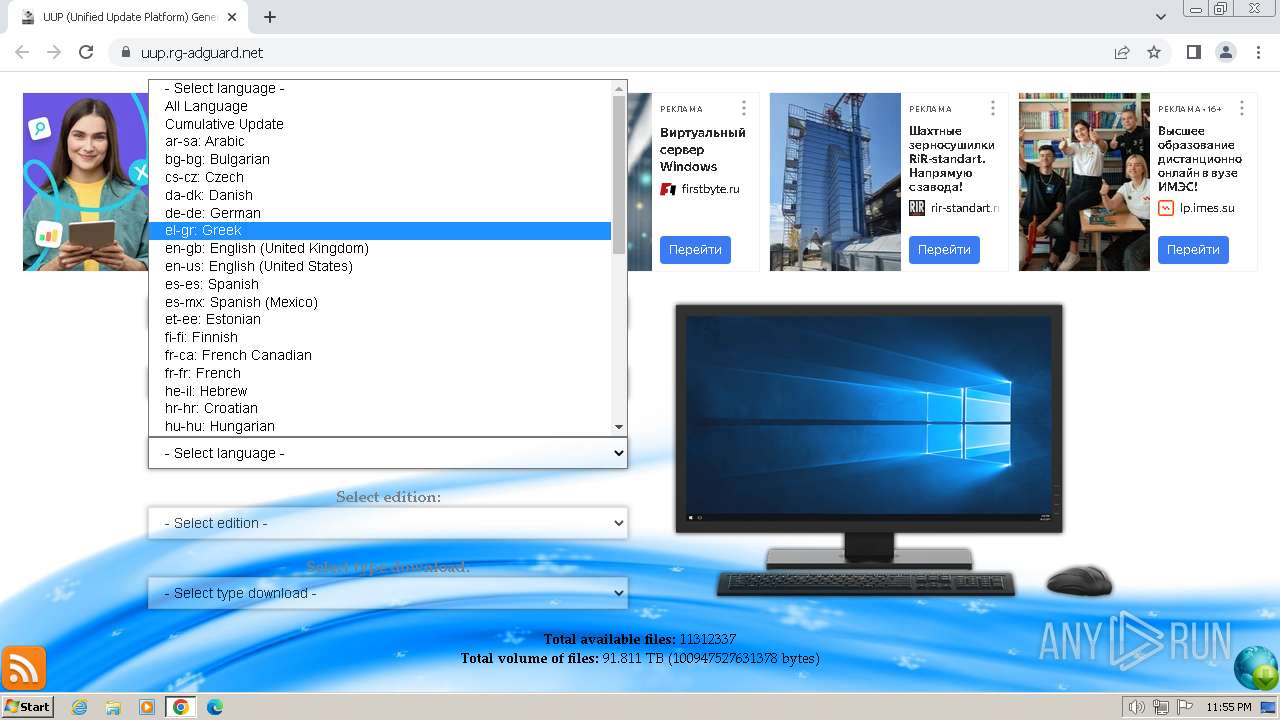The image size is (1280, 720).
Task: Open the firstbyte.ru ad link
Action: pos(710,189)
